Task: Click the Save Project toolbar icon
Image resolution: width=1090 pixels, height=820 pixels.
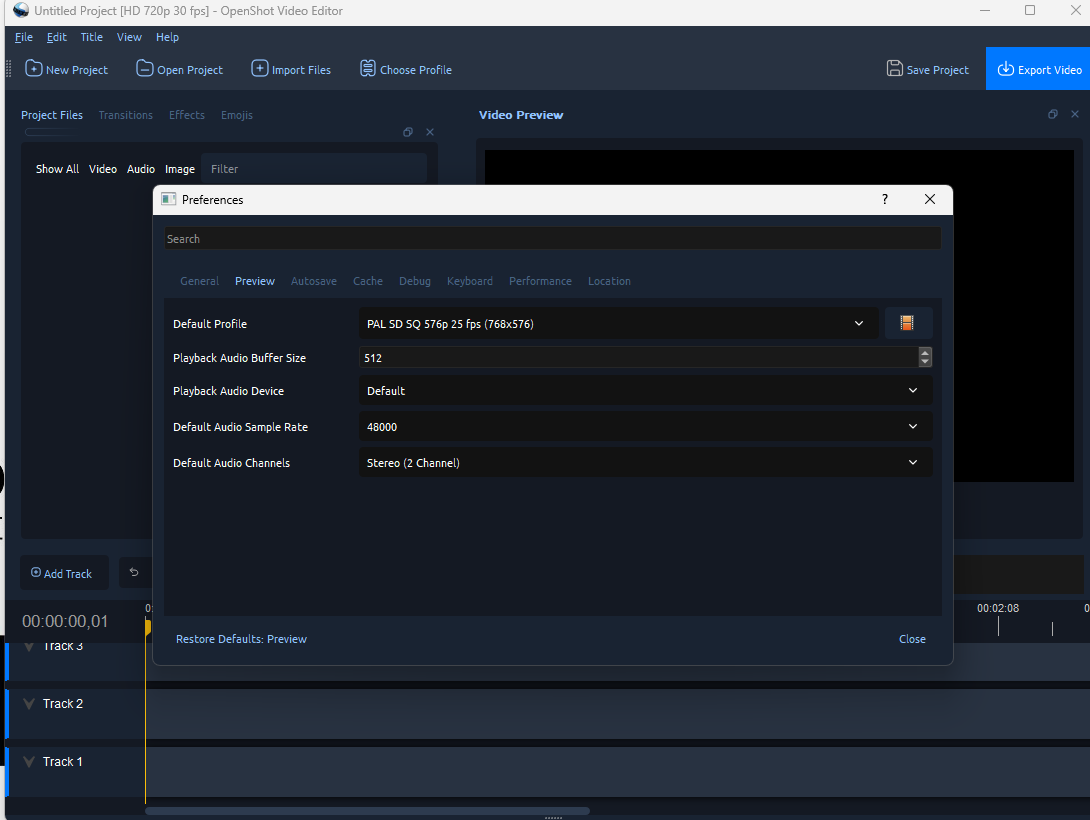Action: pyautogui.click(x=895, y=68)
